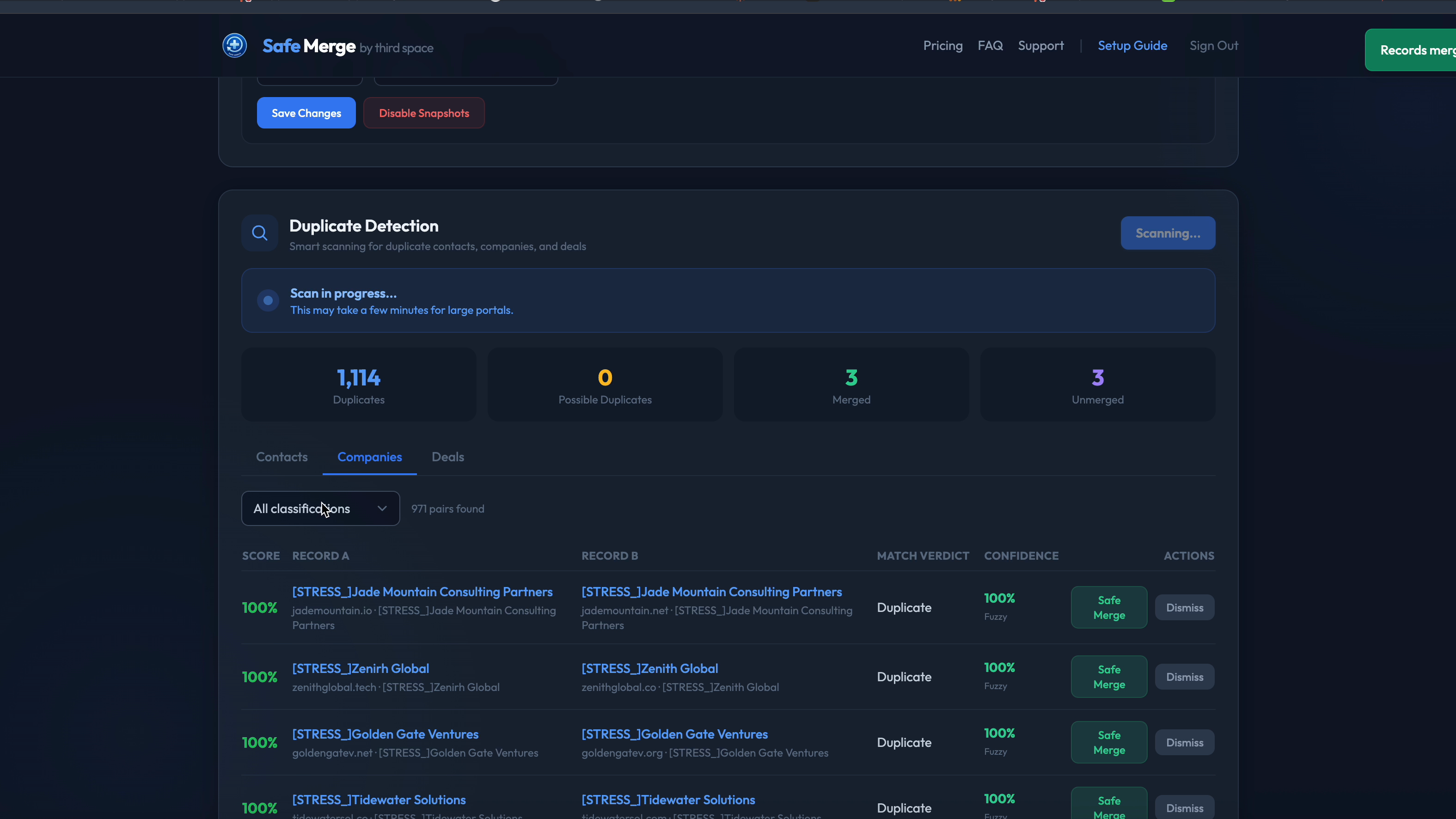The height and width of the screenshot is (819, 1456).
Task: Select the Companies tab
Action: pos(370,457)
